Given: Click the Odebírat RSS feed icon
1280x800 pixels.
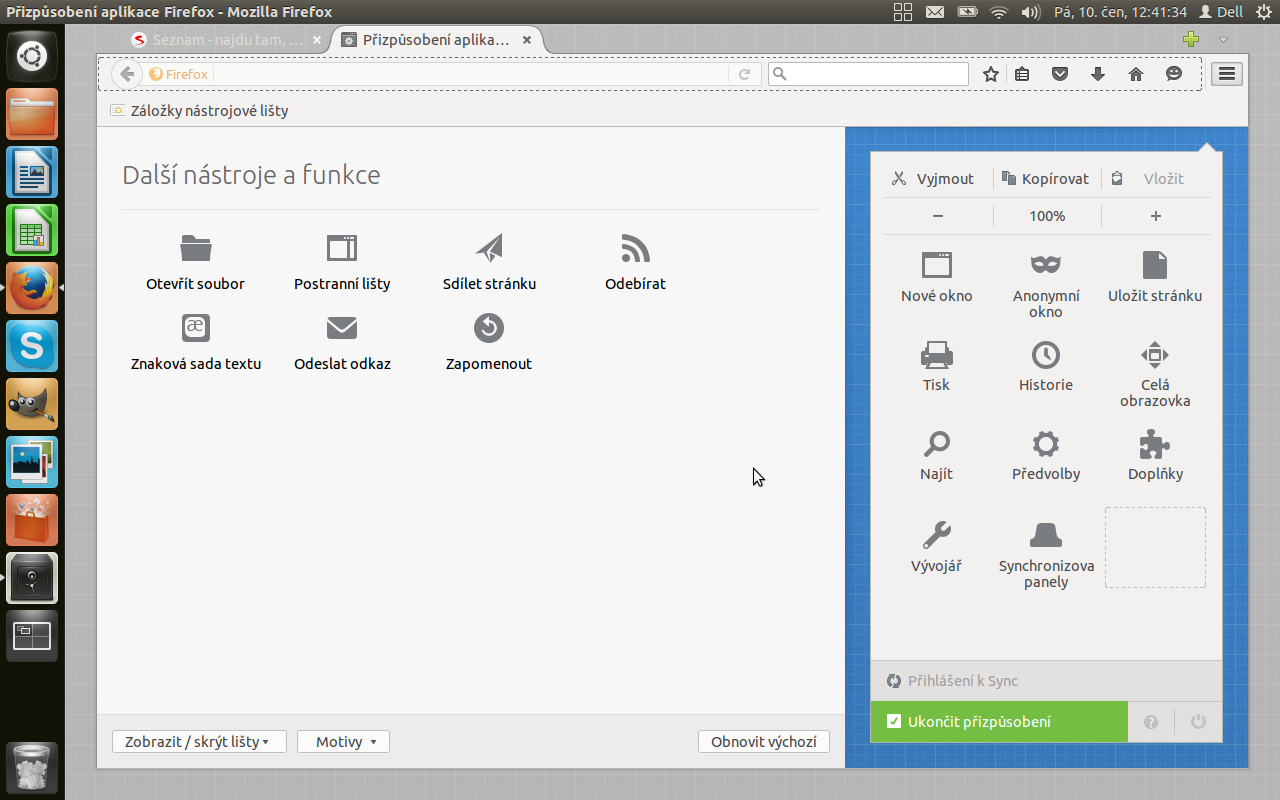Looking at the screenshot, I should [635, 248].
